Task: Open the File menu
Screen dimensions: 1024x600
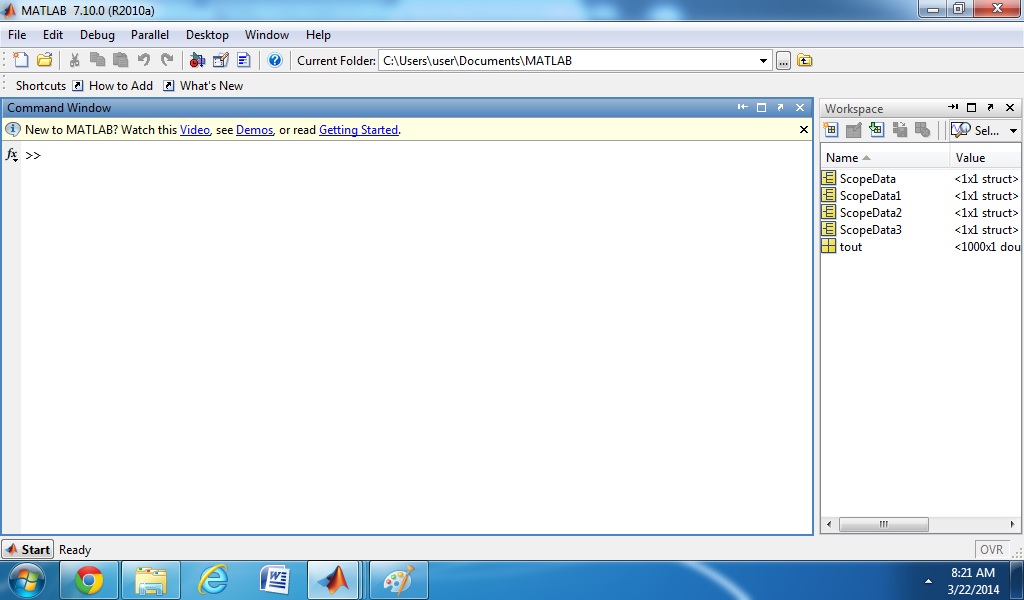Action: coord(17,35)
